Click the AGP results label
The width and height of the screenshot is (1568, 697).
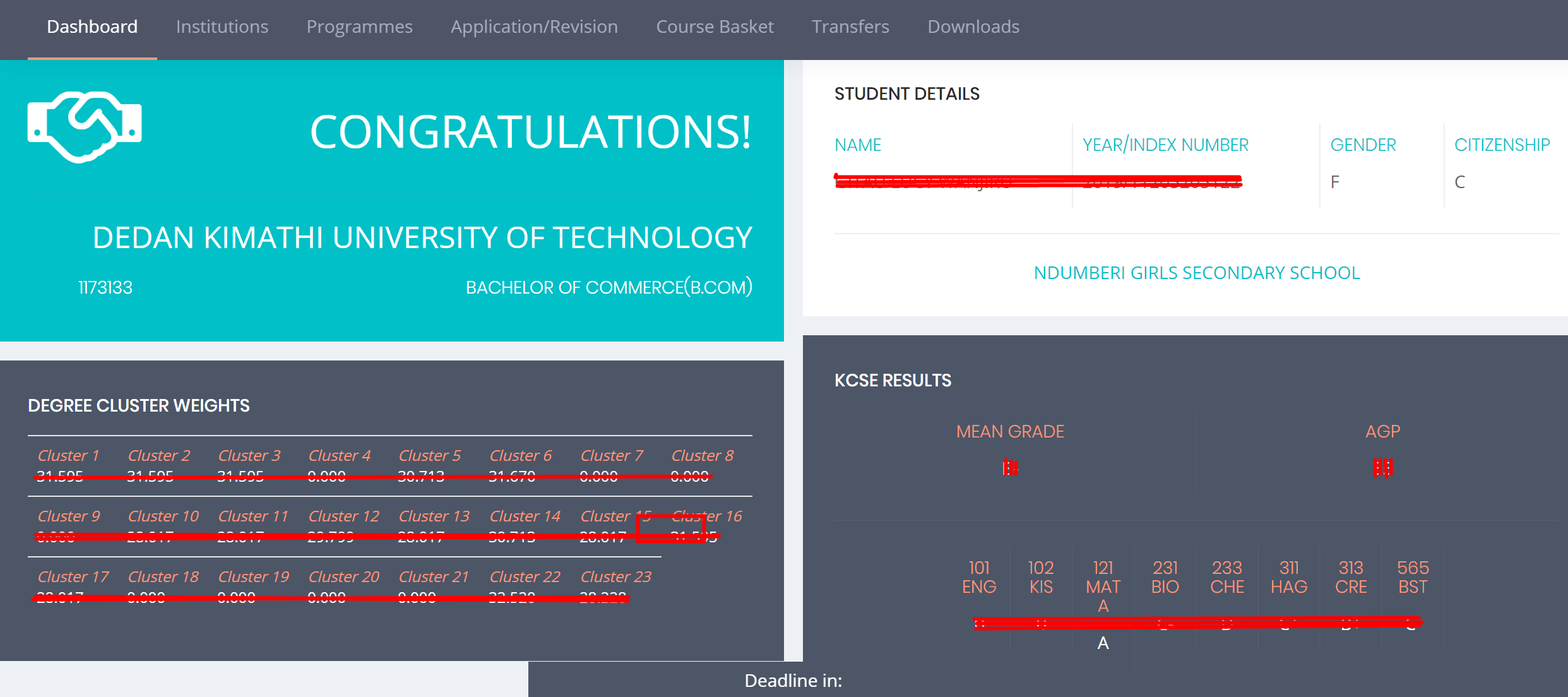(x=1382, y=432)
